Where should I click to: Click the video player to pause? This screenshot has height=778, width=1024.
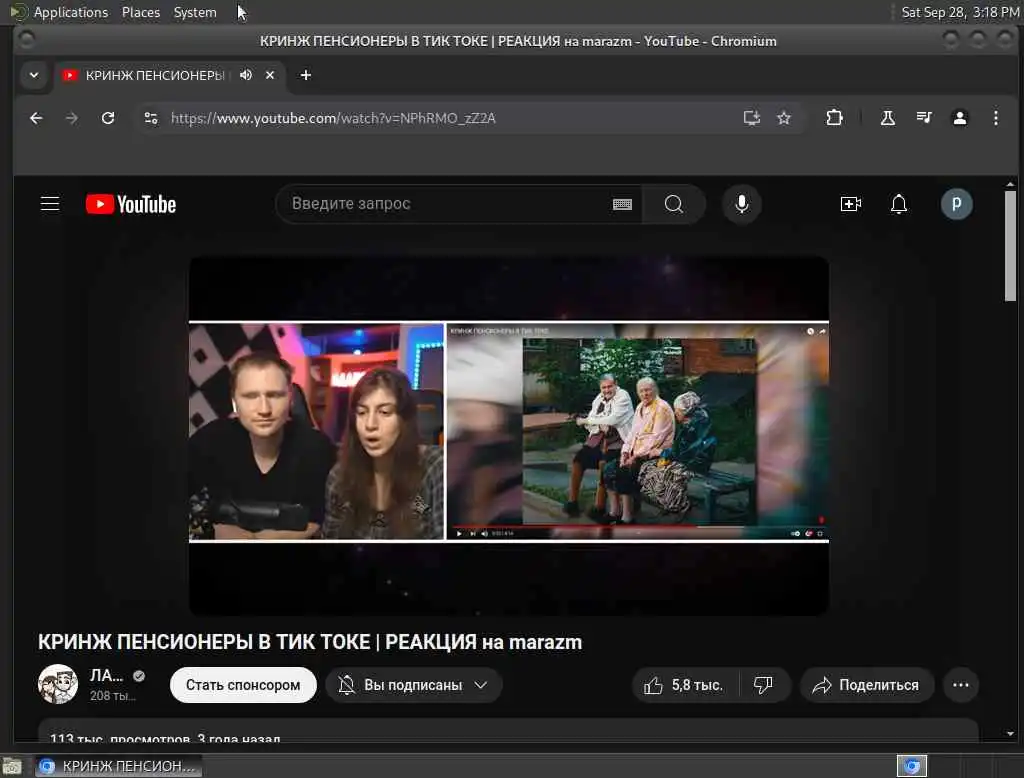tap(509, 435)
